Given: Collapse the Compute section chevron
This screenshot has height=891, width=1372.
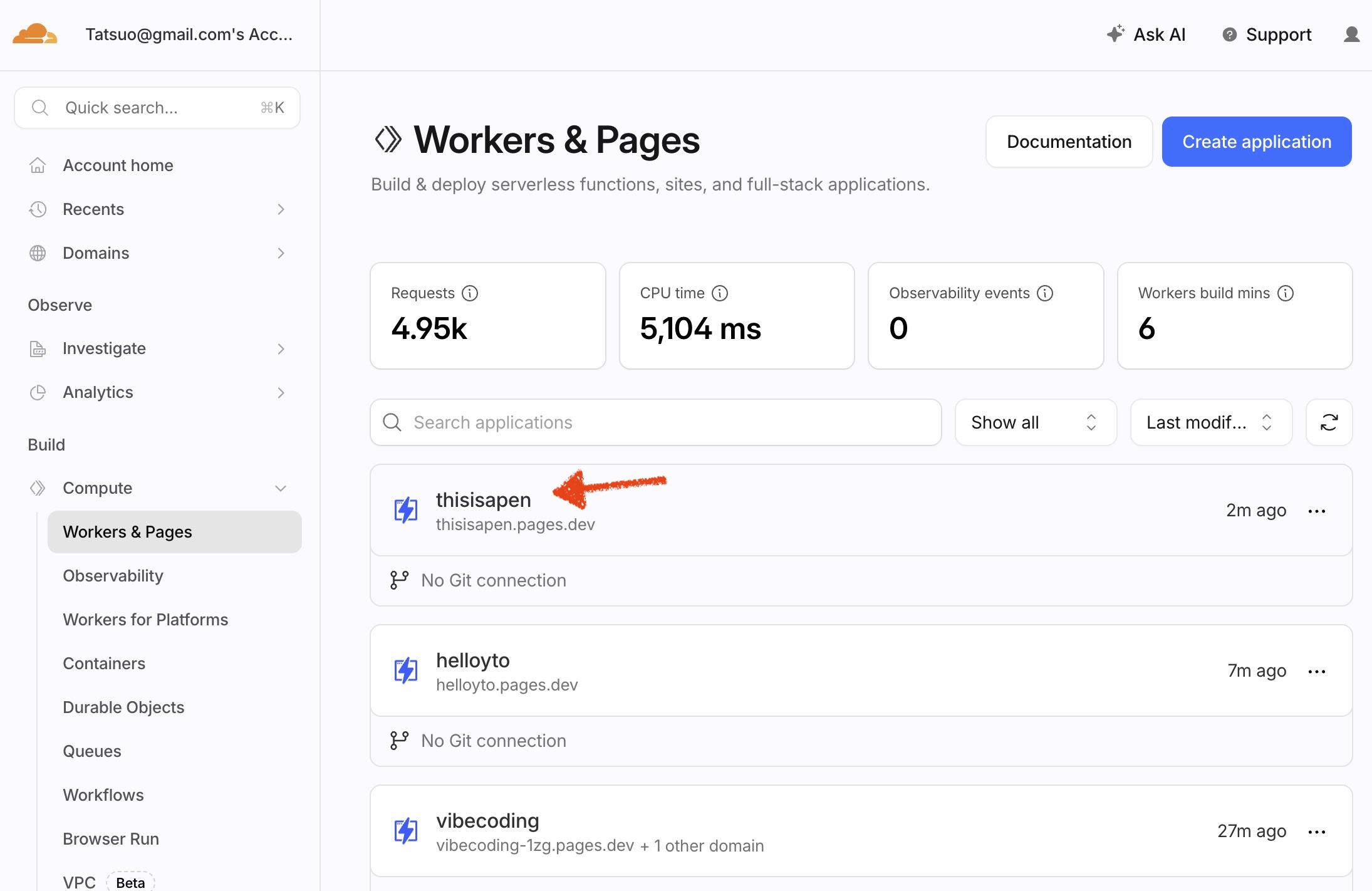Looking at the screenshot, I should [281, 488].
